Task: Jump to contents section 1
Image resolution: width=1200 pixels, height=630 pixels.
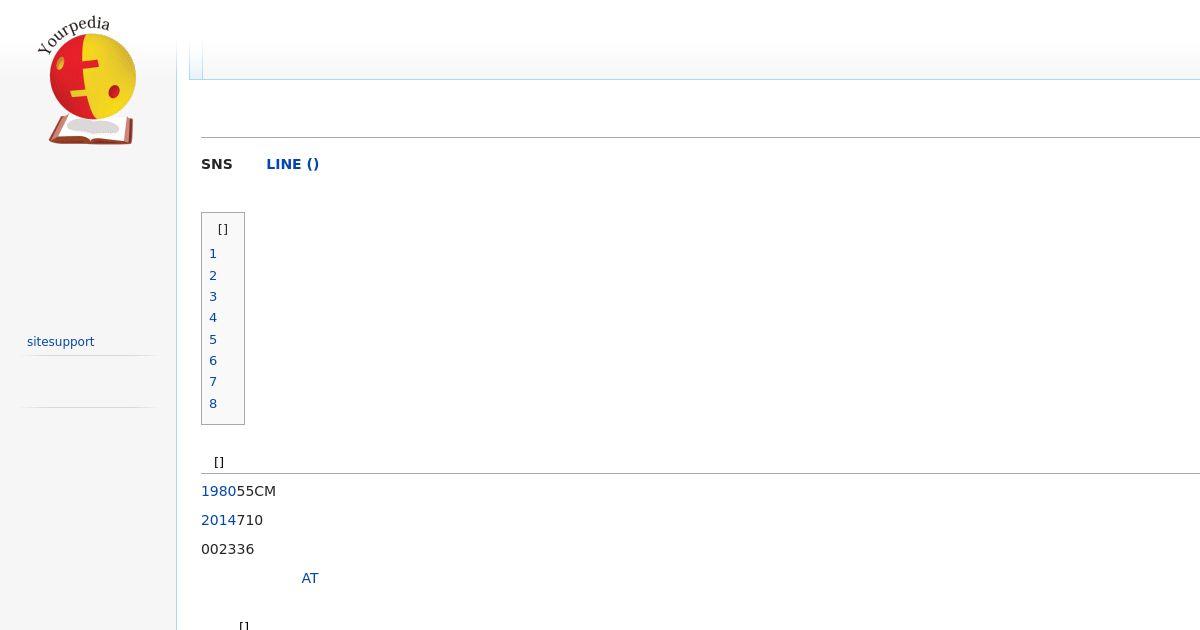Action: (x=213, y=254)
